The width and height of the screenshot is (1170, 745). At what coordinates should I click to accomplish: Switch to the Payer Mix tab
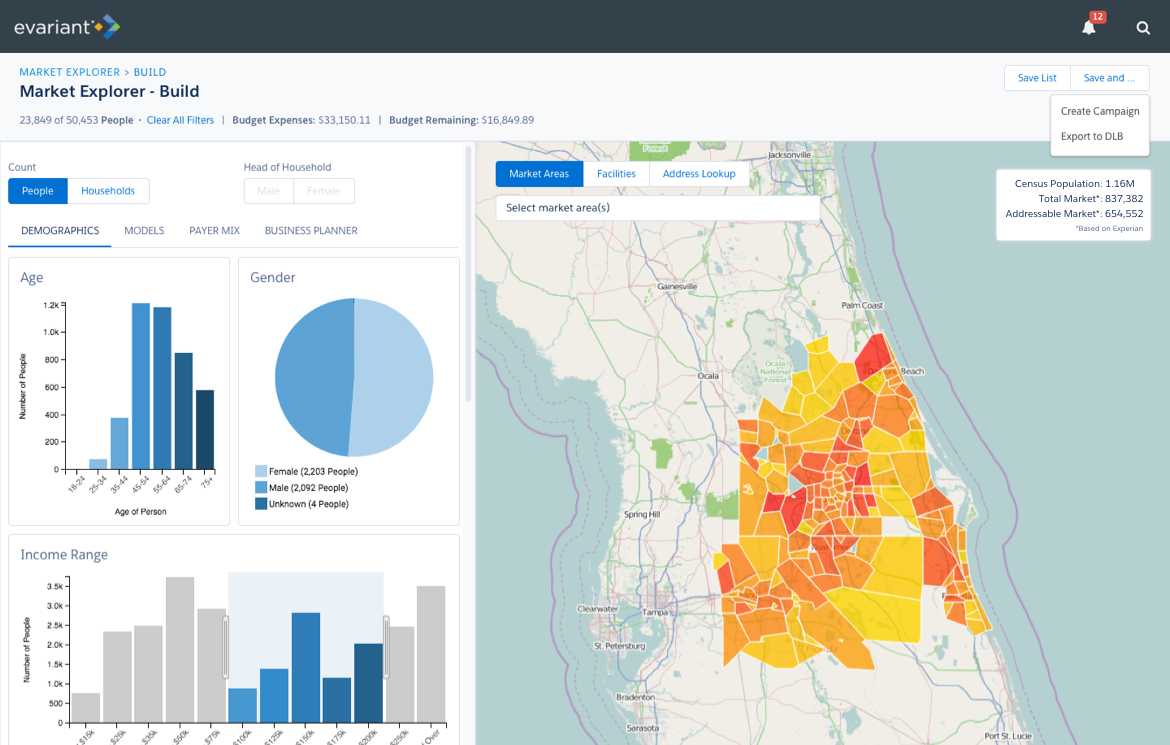coord(214,230)
